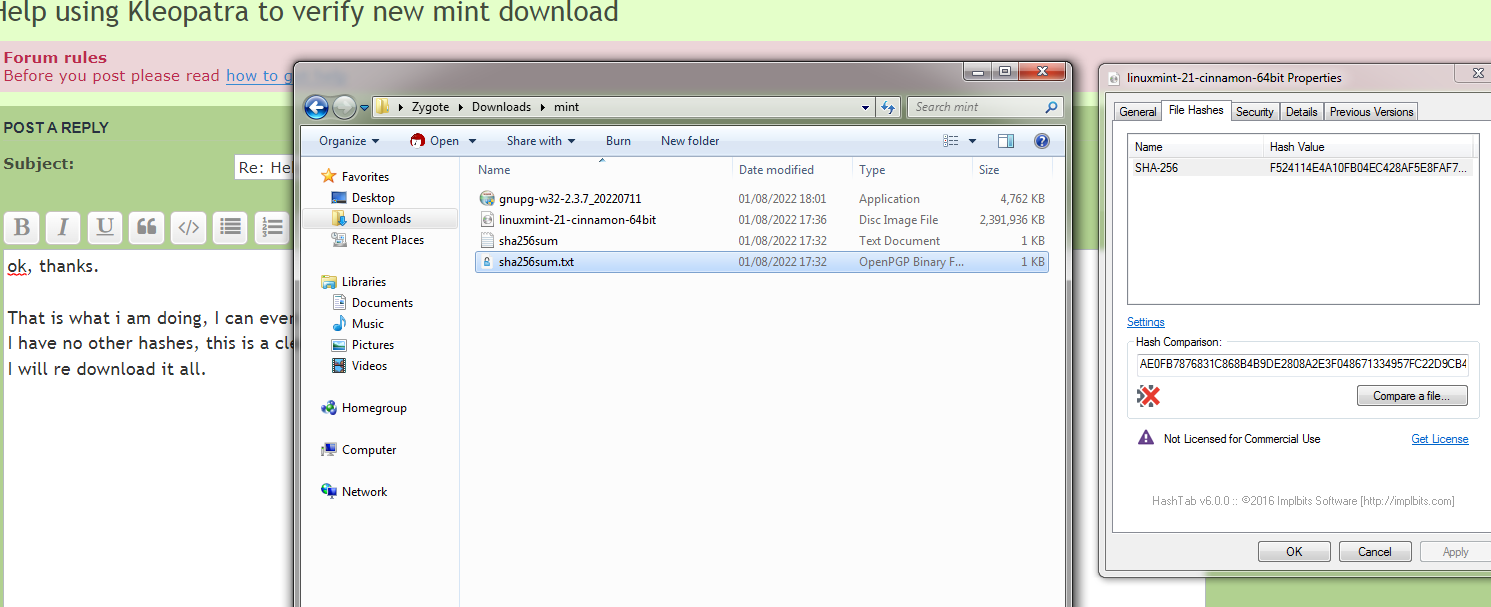The width and height of the screenshot is (1491, 607).
Task: Click the mint breadcrumb in address bar
Action: coord(566,107)
